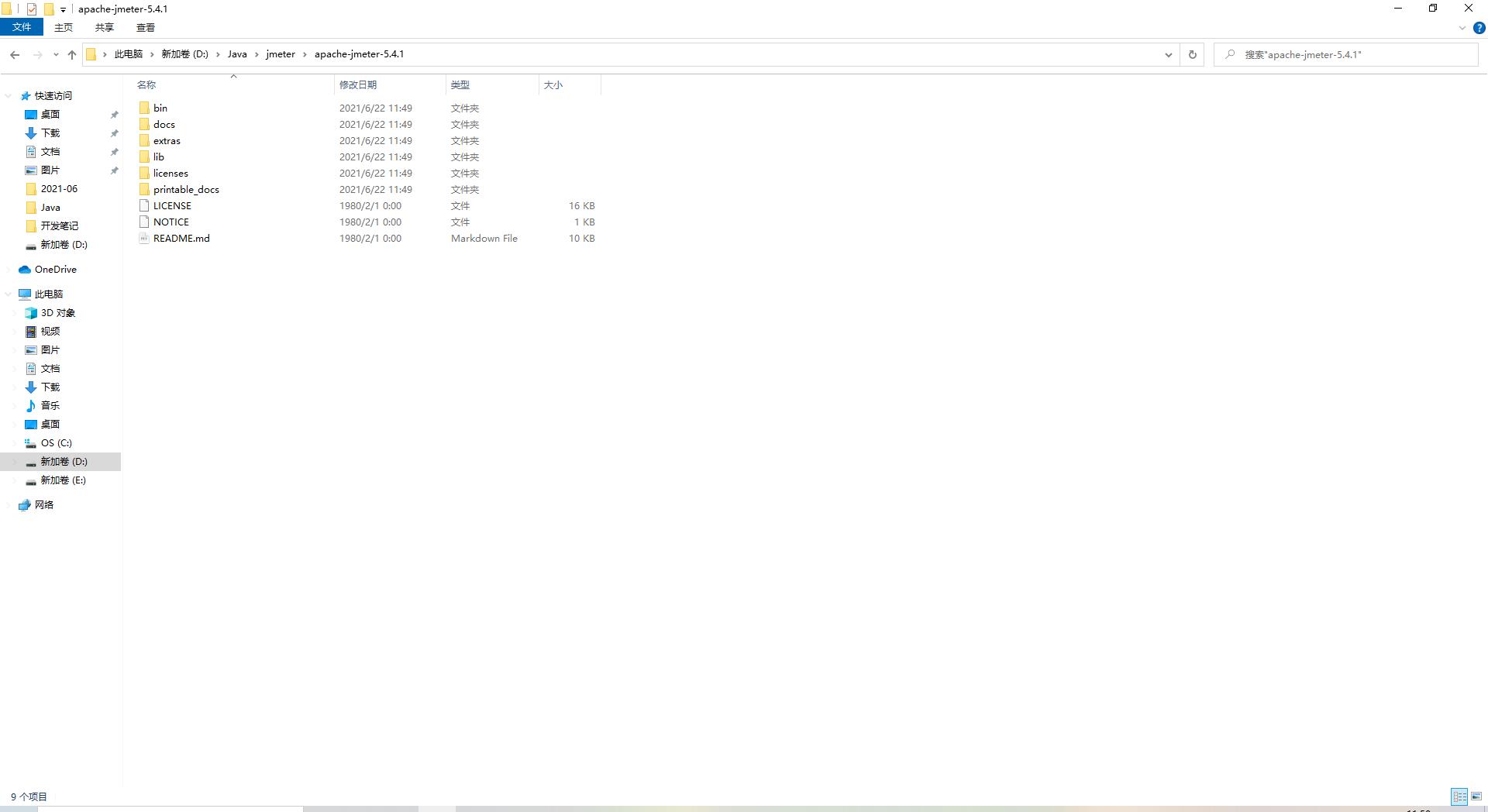Click the quick-access properties checkmark icon
The image size is (1488, 812).
(x=32, y=9)
